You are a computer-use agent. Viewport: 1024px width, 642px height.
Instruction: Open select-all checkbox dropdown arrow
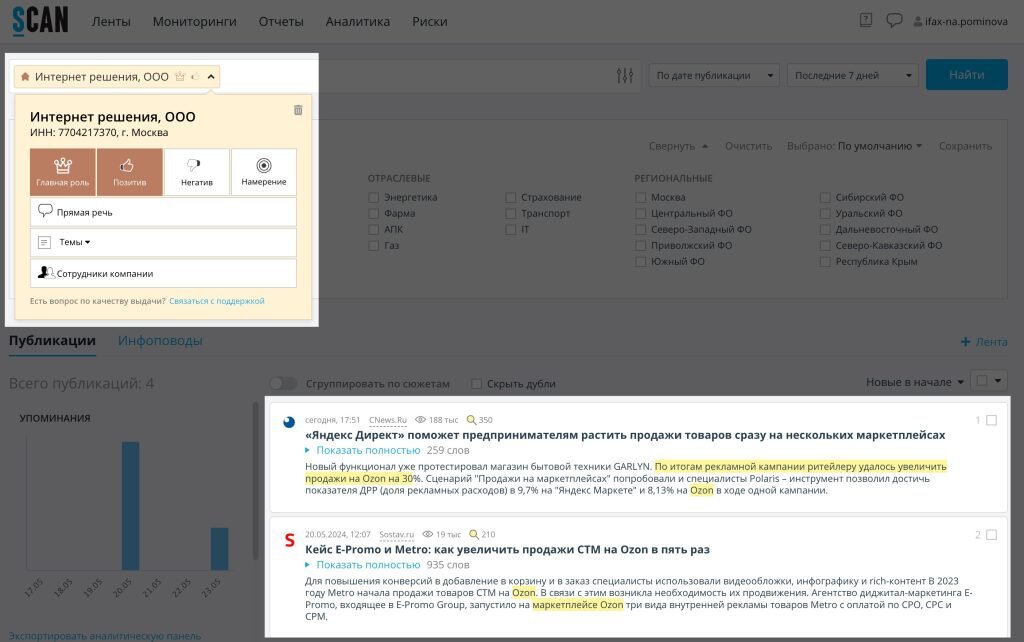(998, 381)
